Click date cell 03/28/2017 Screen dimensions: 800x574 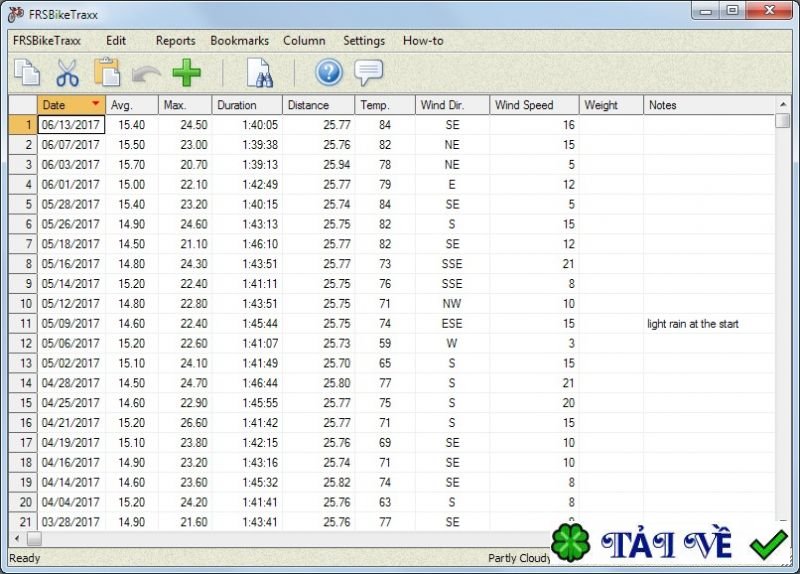71,522
